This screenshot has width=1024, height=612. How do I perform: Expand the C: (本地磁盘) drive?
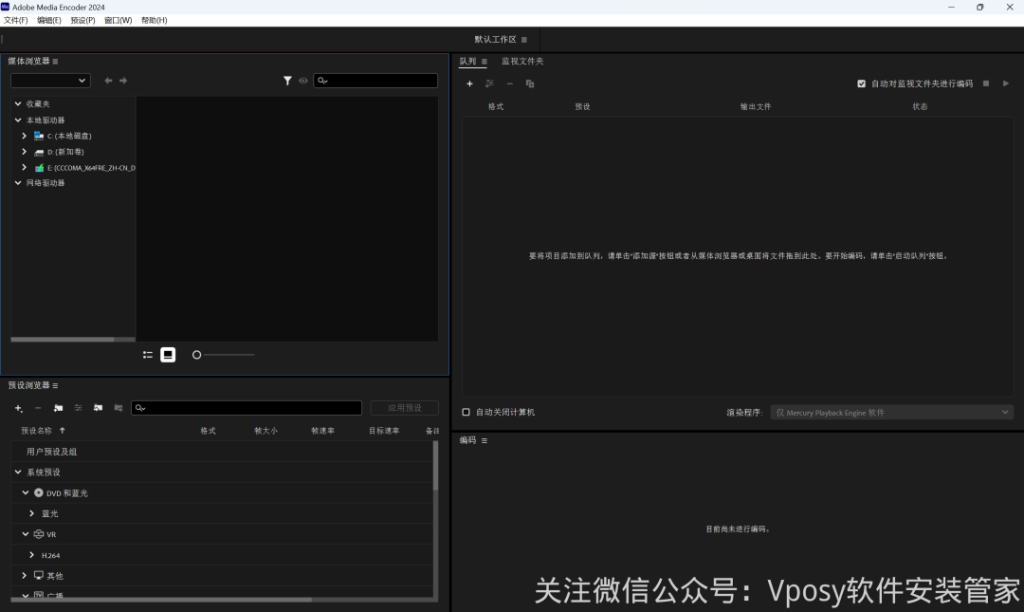tap(24, 136)
